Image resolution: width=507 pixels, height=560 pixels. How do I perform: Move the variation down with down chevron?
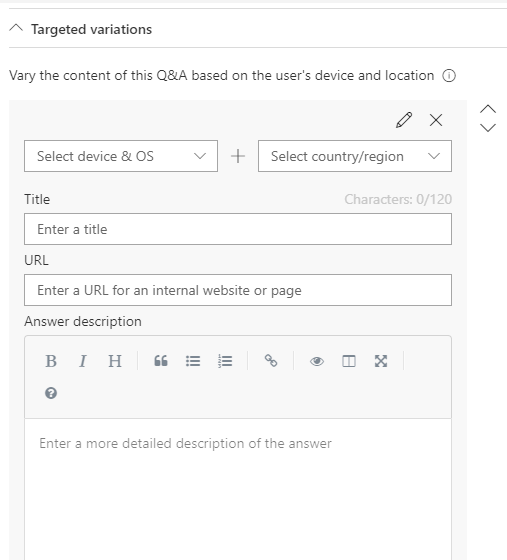[x=488, y=128]
